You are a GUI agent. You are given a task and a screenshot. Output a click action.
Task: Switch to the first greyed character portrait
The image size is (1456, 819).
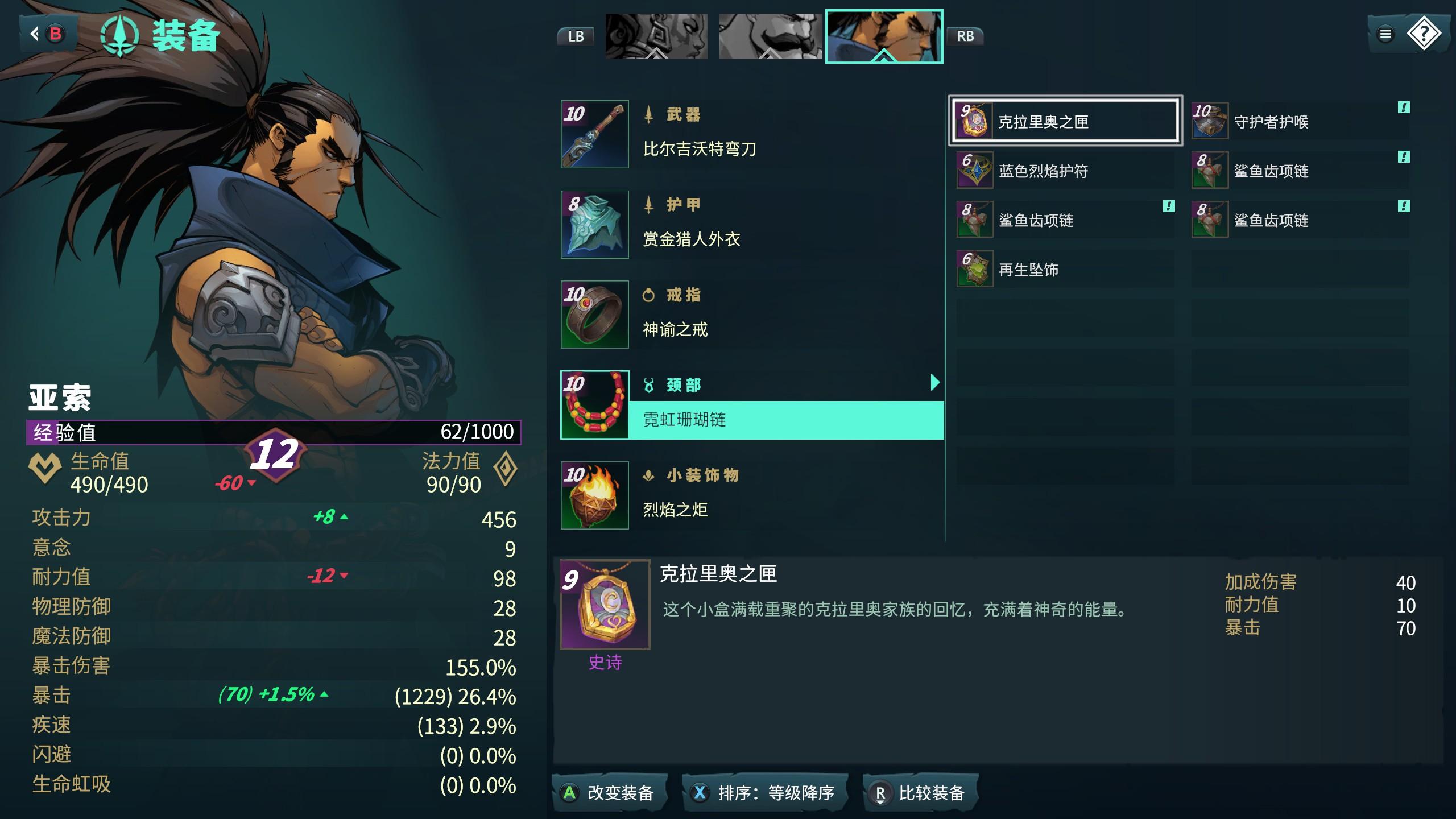pyautogui.click(x=656, y=36)
